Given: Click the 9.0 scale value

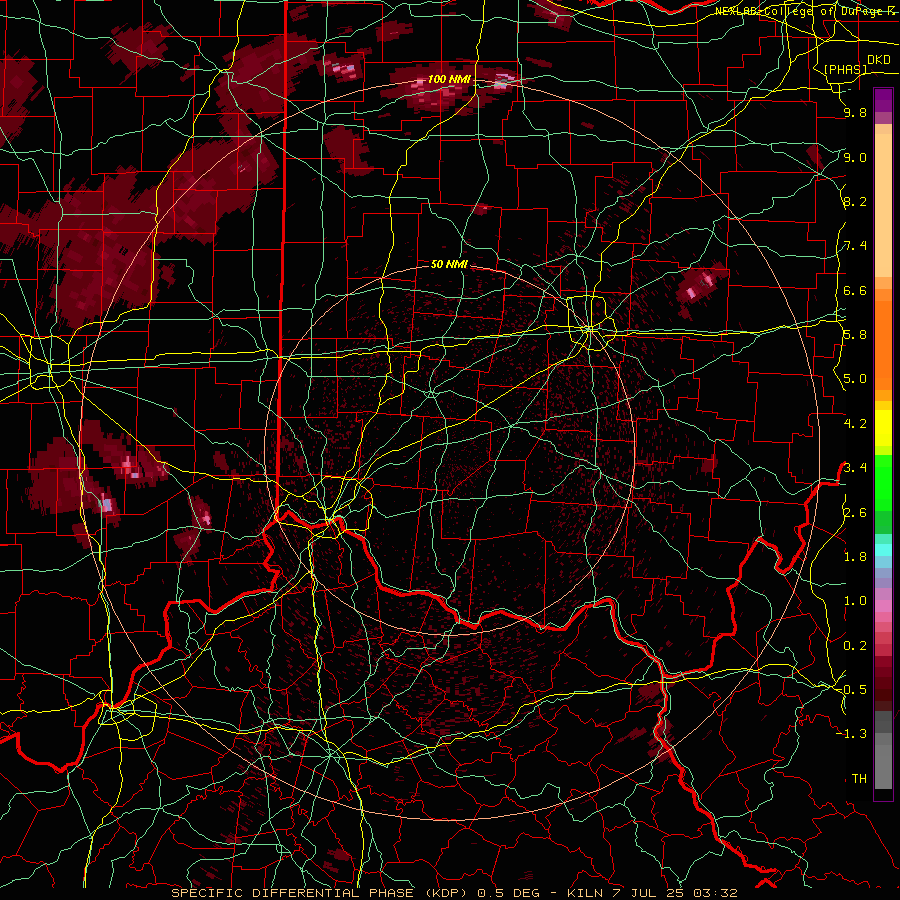Looking at the screenshot, I should coord(855,157).
